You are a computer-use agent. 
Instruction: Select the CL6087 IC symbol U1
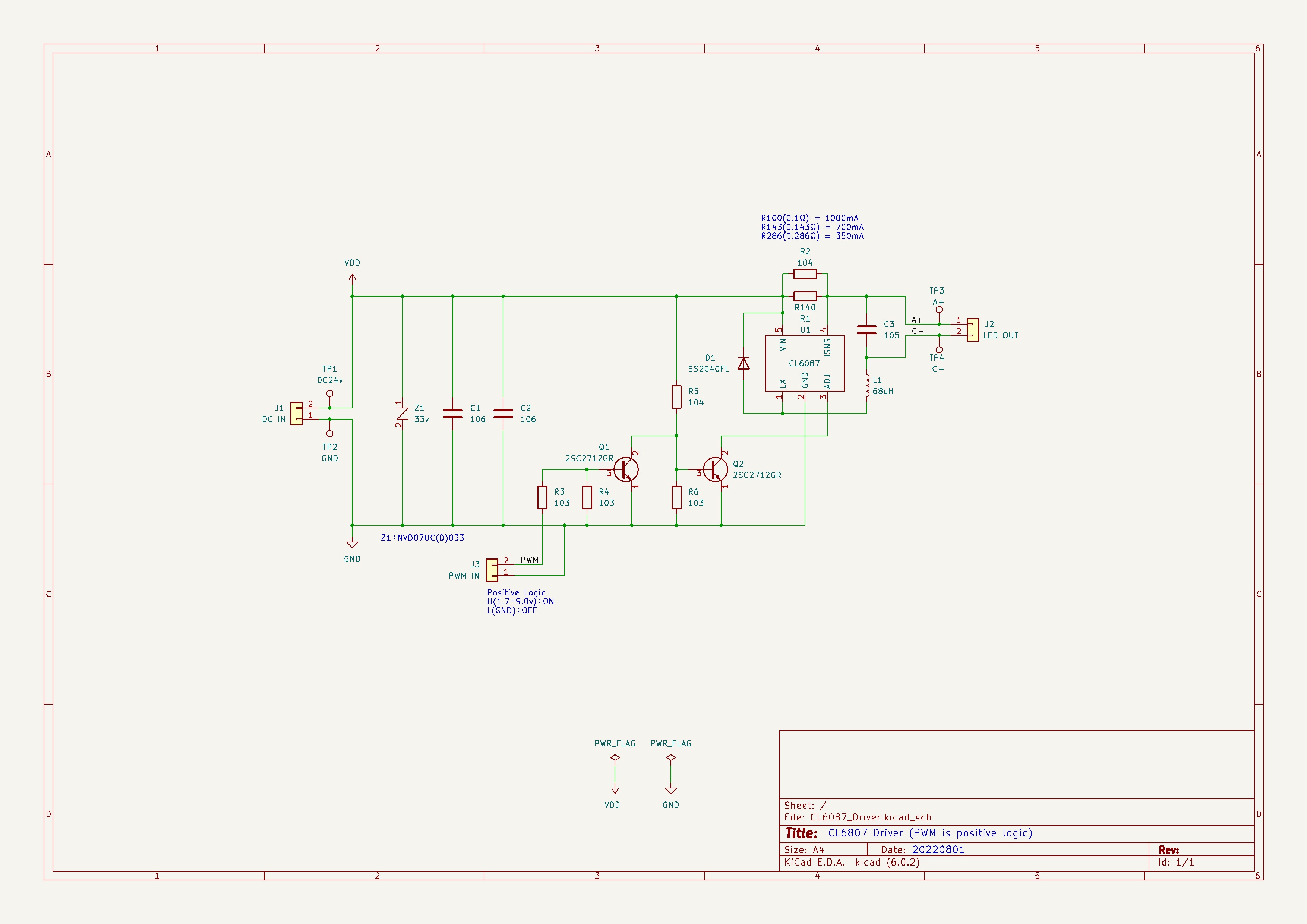[x=804, y=363]
